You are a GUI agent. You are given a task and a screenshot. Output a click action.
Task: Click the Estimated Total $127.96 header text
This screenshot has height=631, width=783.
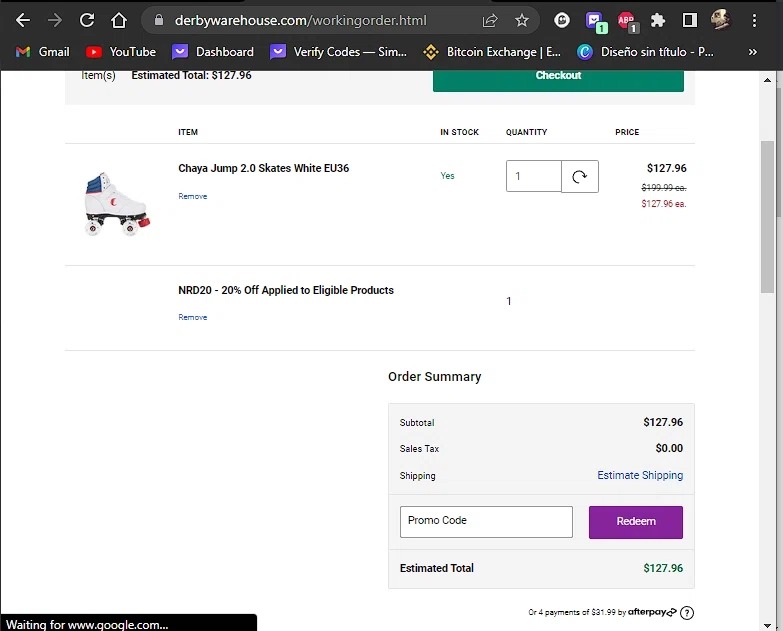point(191,75)
